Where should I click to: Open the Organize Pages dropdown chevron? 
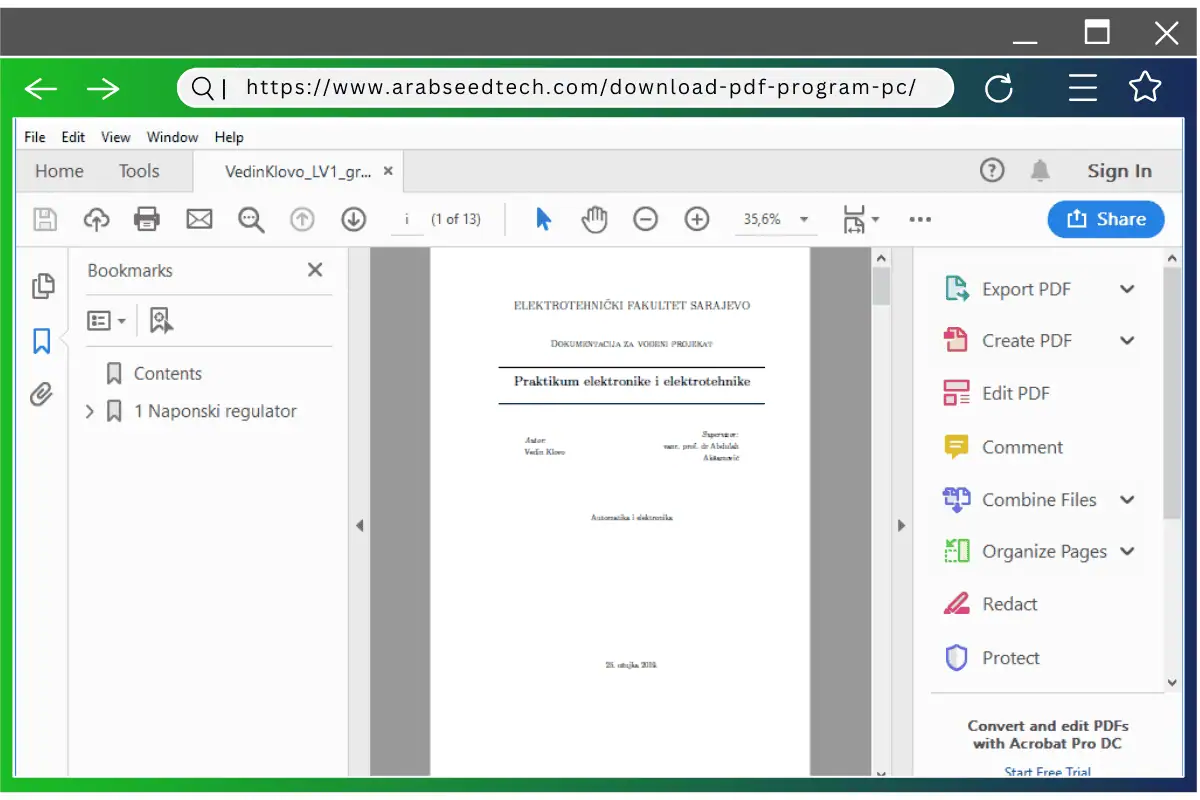[x=1129, y=551]
